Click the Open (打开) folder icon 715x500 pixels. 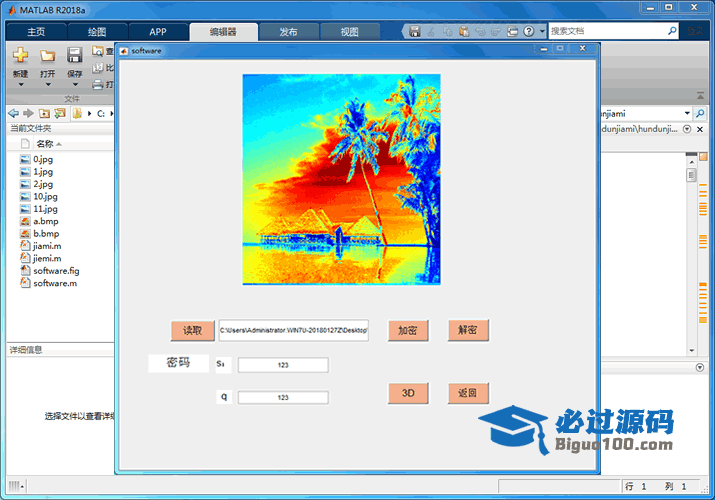[x=47, y=55]
